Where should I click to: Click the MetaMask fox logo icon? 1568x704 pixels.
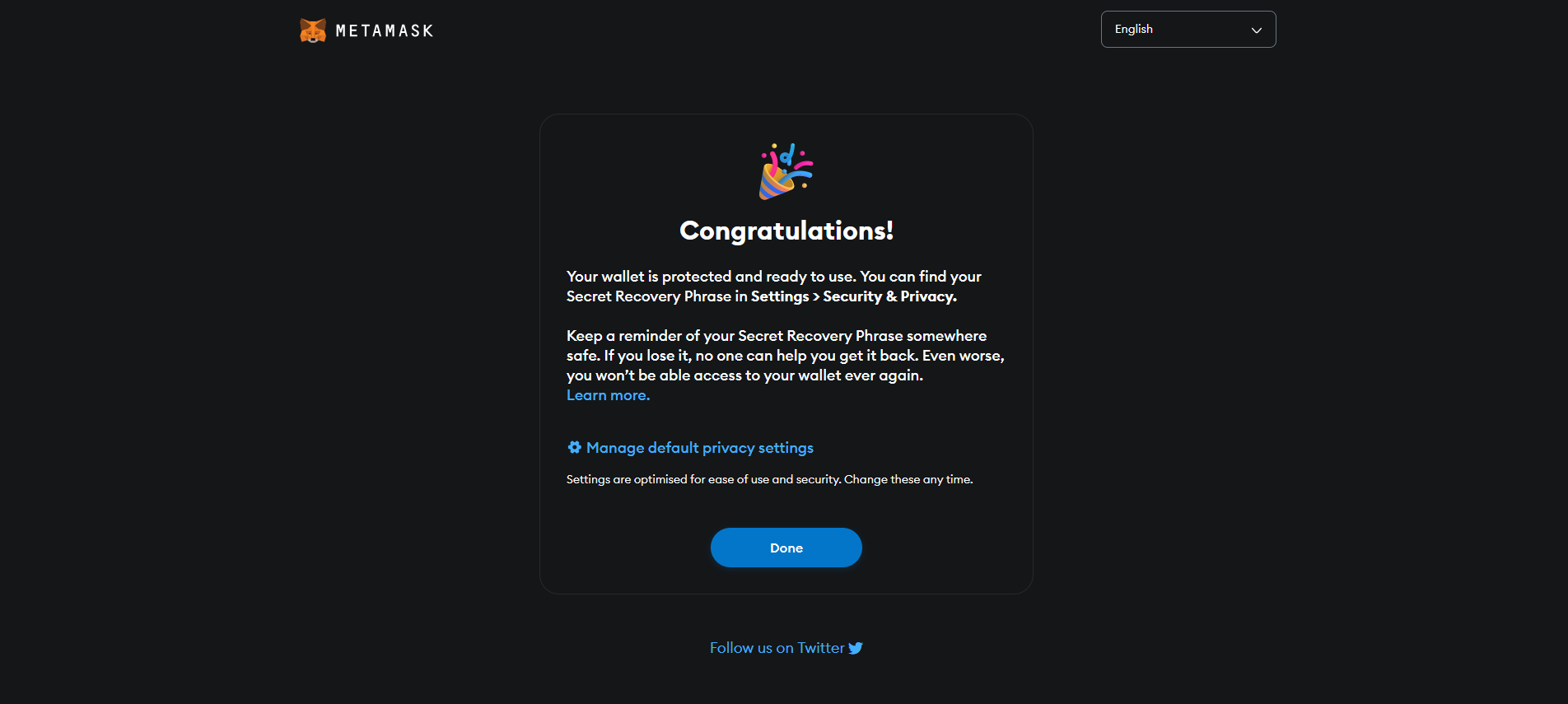[313, 30]
